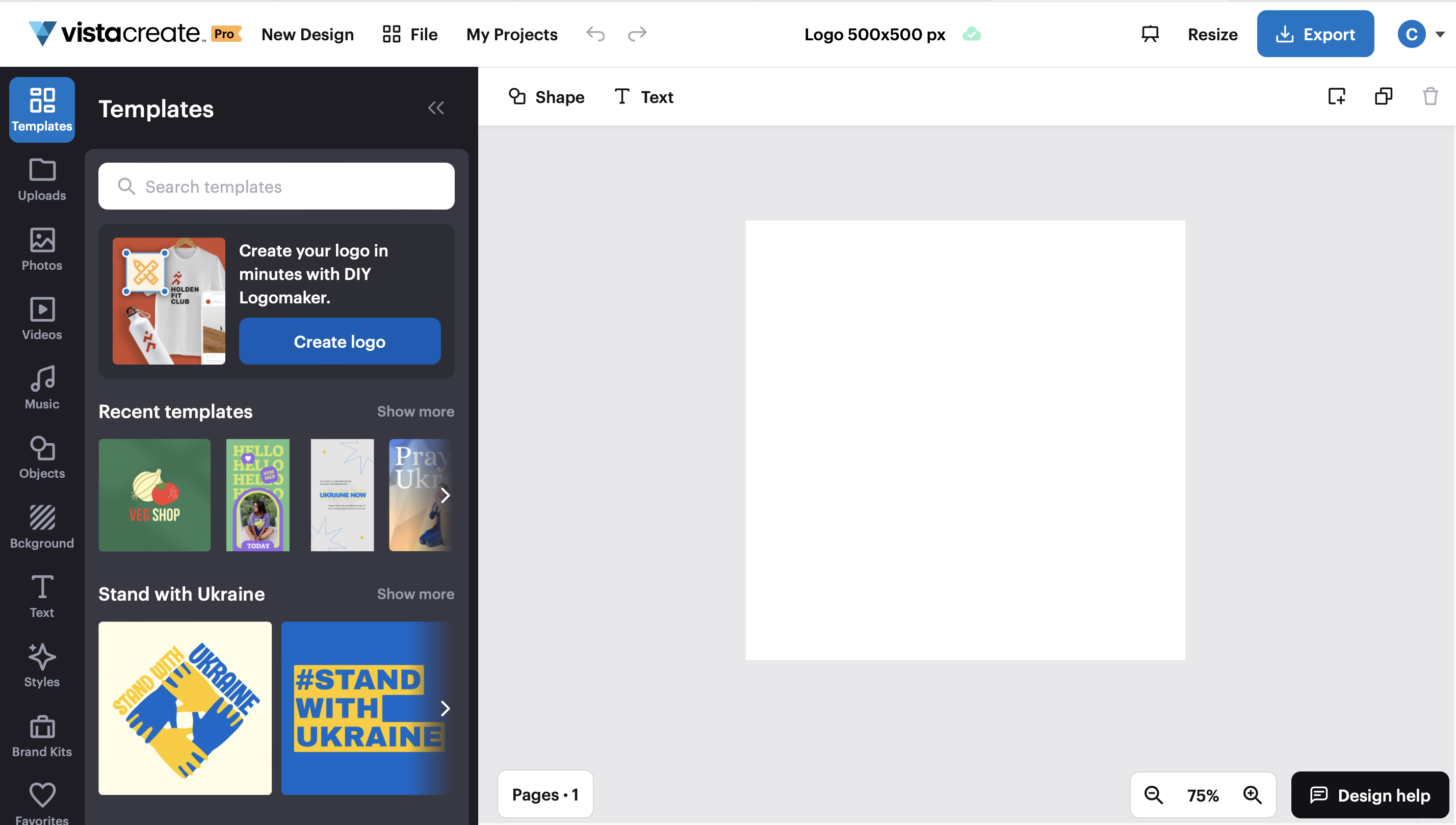1456x825 pixels.
Task: Open the File menu
Action: pyautogui.click(x=409, y=35)
